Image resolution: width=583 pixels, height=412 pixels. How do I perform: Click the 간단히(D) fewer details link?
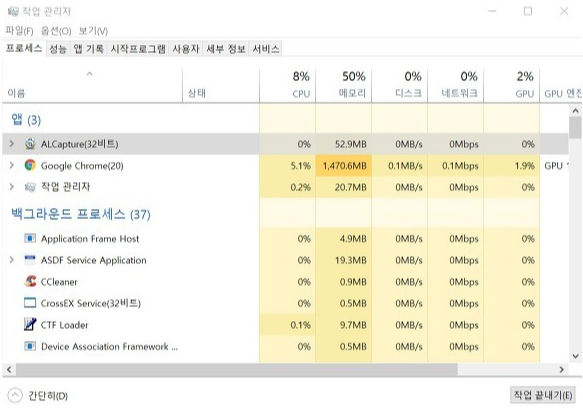[x=48, y=396]
